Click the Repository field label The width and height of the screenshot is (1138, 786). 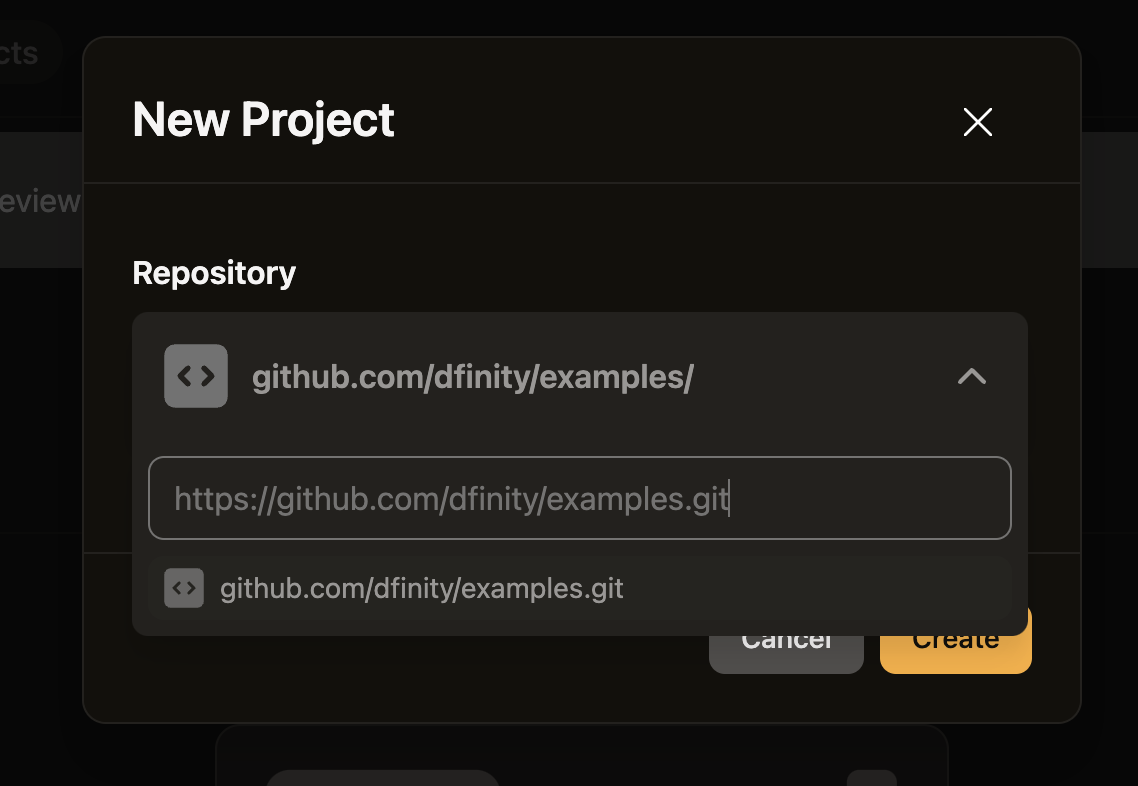[214, 273]
